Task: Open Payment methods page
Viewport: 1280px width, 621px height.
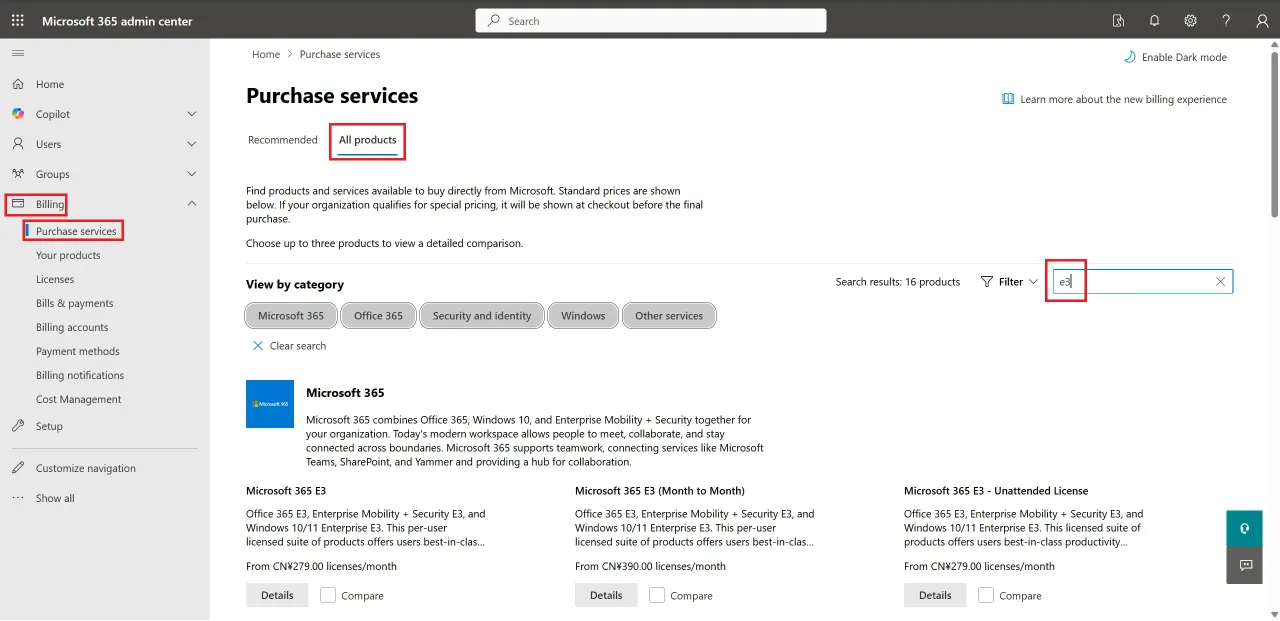Action: tap(78, 351)
